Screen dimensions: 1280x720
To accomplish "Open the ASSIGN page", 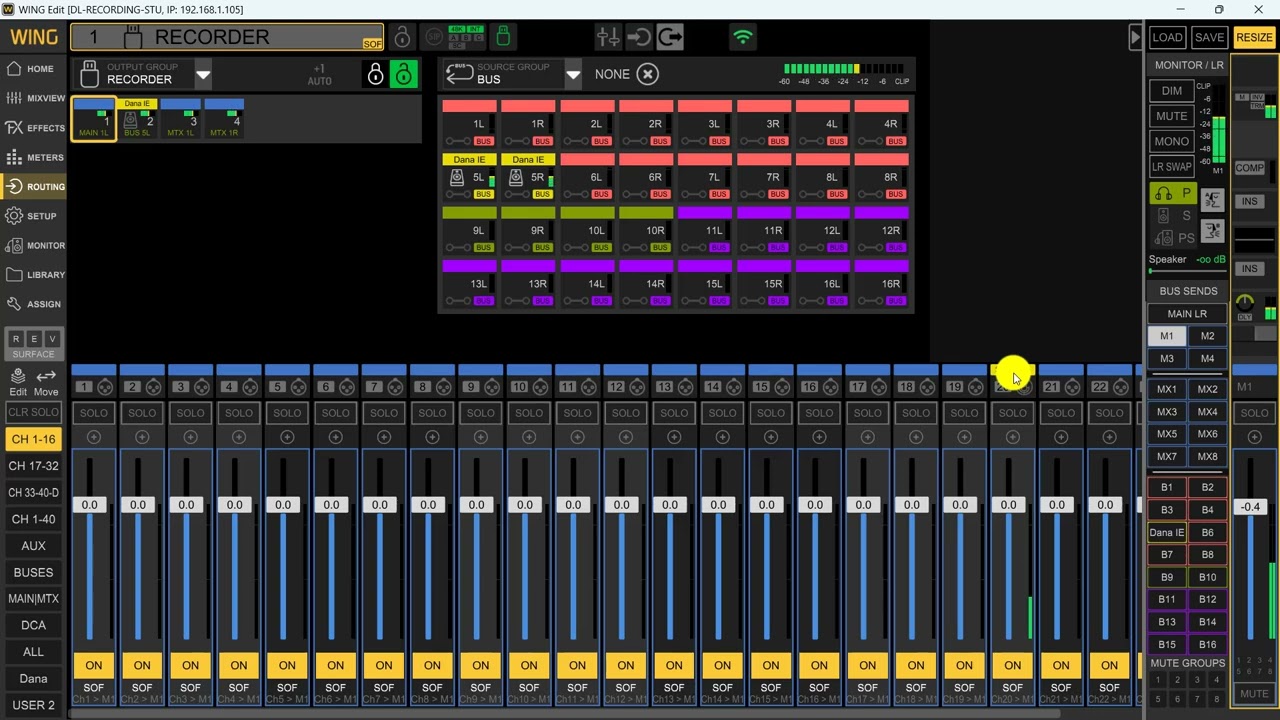I will click(x=33, y=304).
